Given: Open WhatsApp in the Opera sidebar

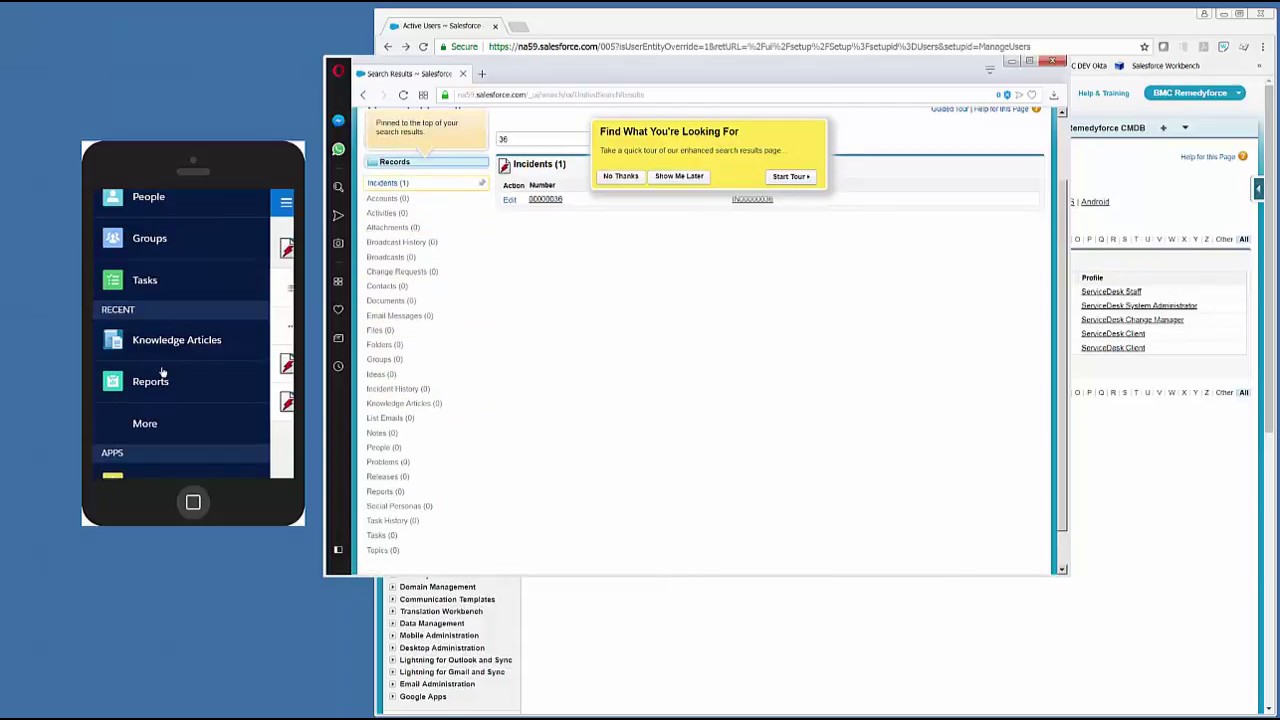Looking at the screenshot, I should [338, 149].
